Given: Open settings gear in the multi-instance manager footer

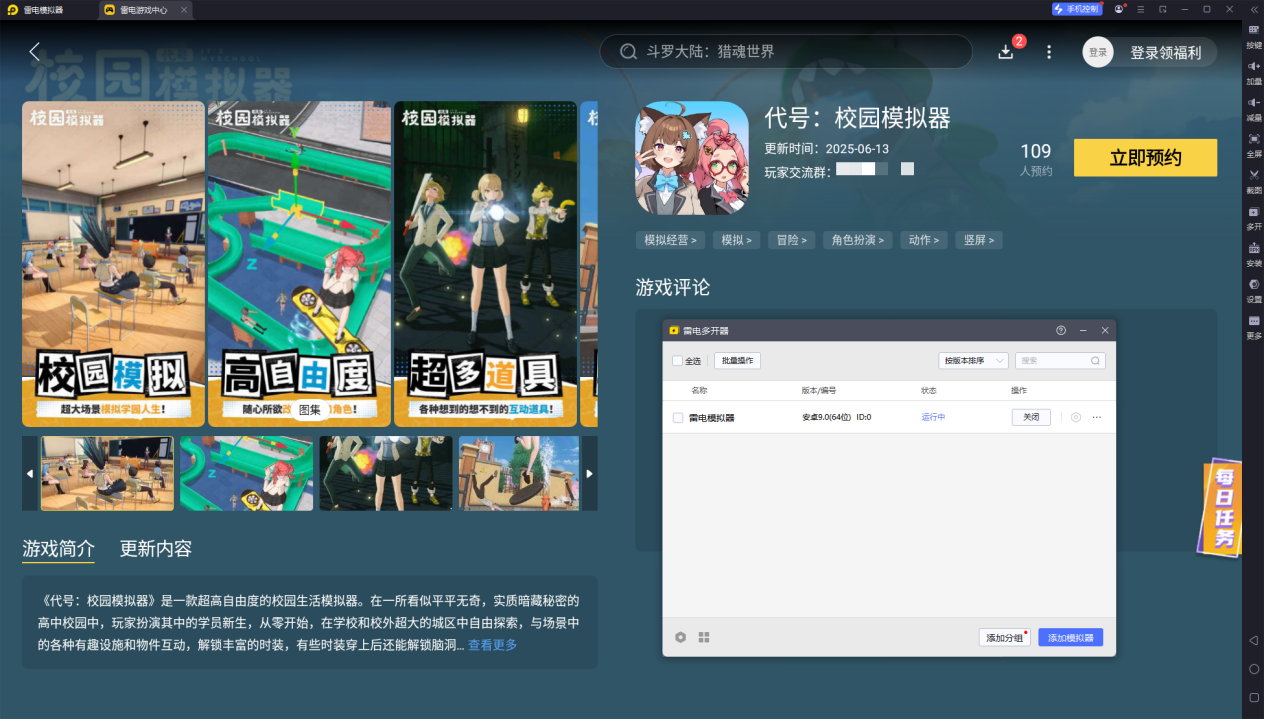Looking at the screenshot, I should tap(681, 637).
